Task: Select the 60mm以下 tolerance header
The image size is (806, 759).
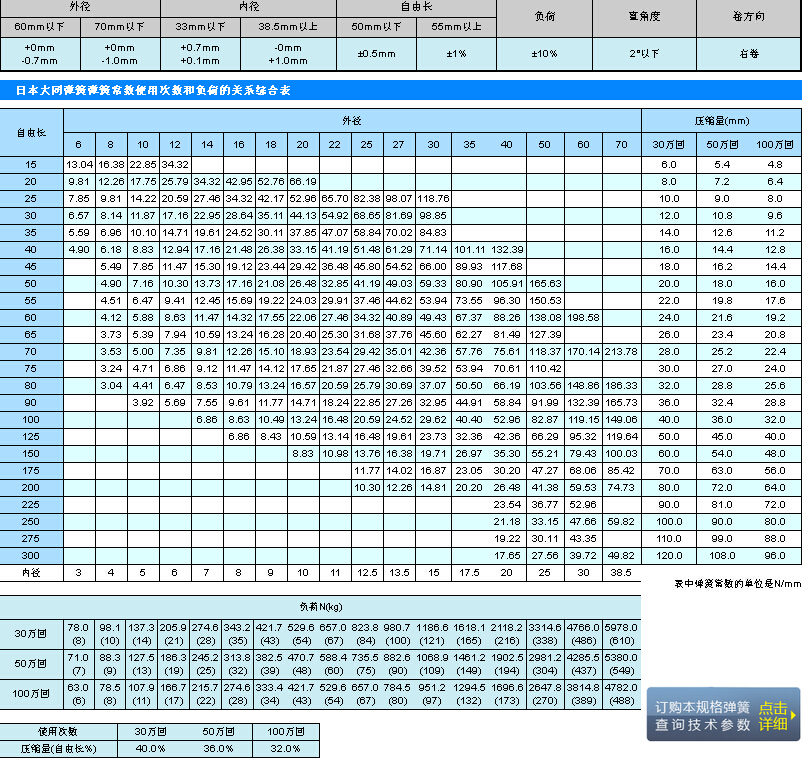Action: pyautogui.click(x=40, y=27)
